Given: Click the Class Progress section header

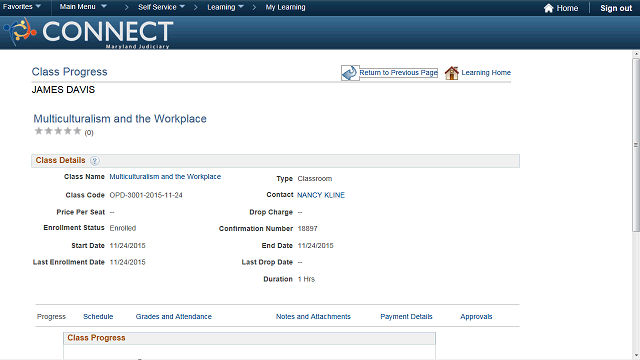Looking at the screenshot, I should (x=249, y=338).
